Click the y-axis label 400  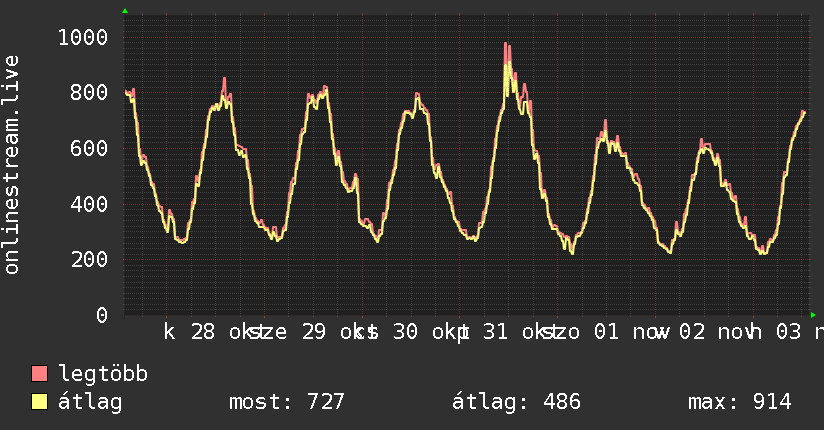click(89, 204)
